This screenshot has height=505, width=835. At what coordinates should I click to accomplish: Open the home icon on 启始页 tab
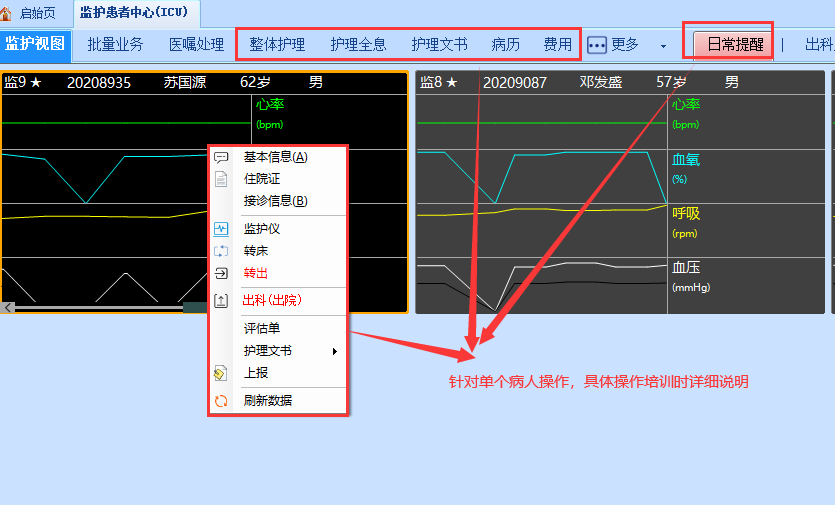click(x=5, y=13)
